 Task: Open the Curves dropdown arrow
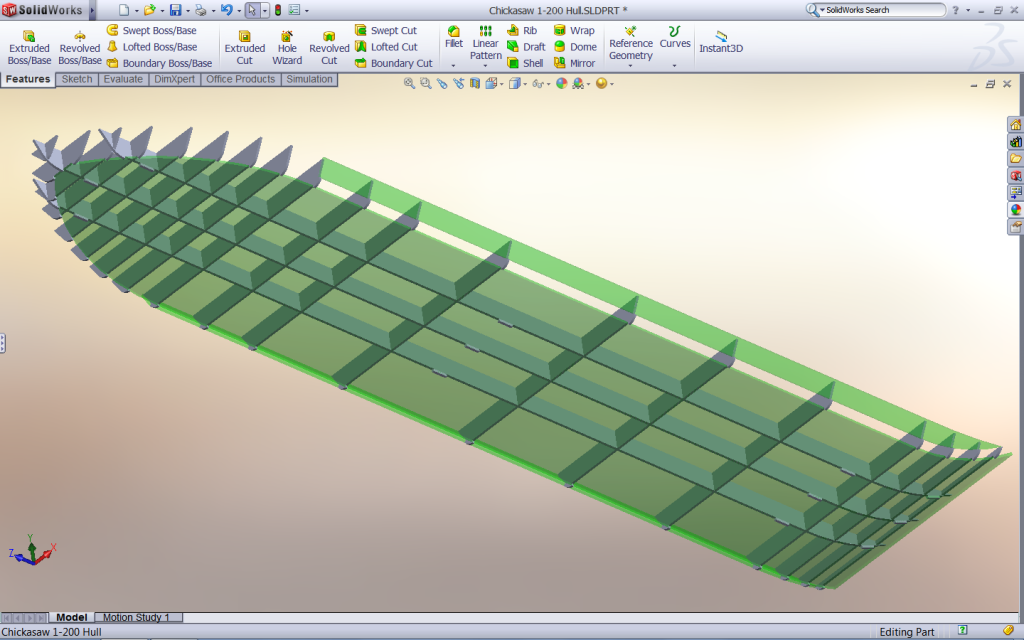pos(675,65)
